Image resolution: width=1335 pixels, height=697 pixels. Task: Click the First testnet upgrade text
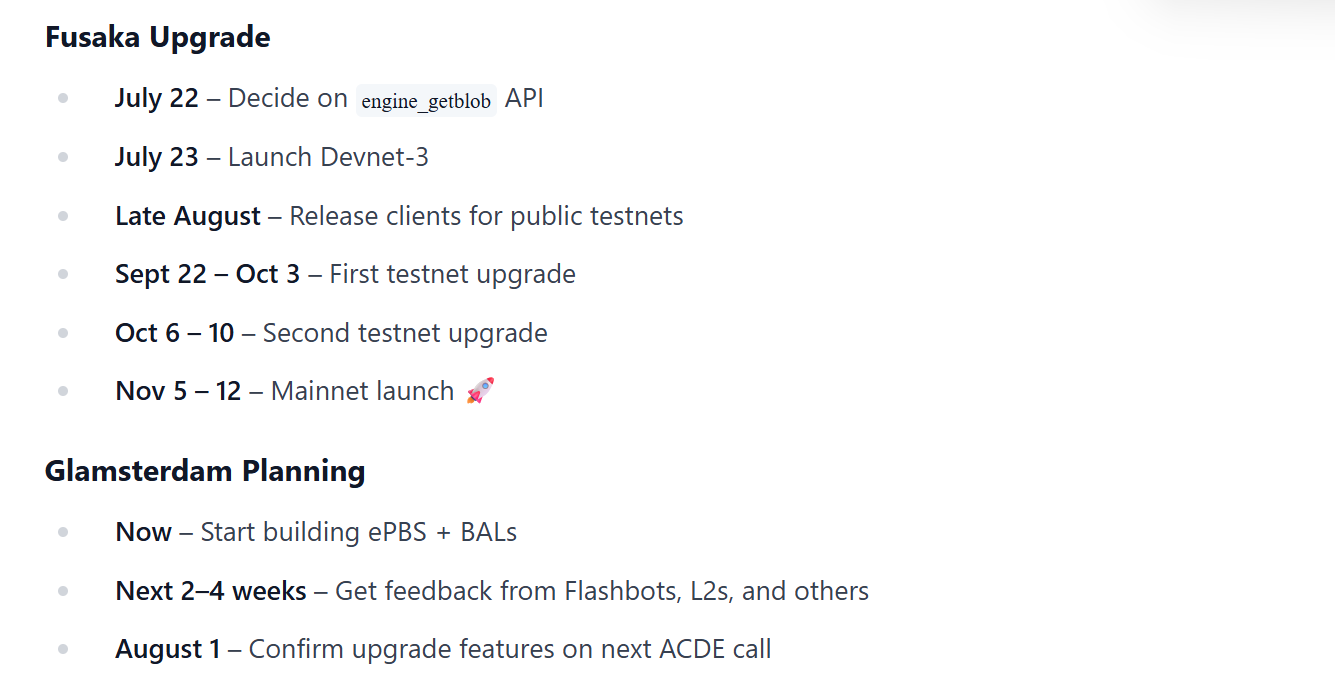452,275
